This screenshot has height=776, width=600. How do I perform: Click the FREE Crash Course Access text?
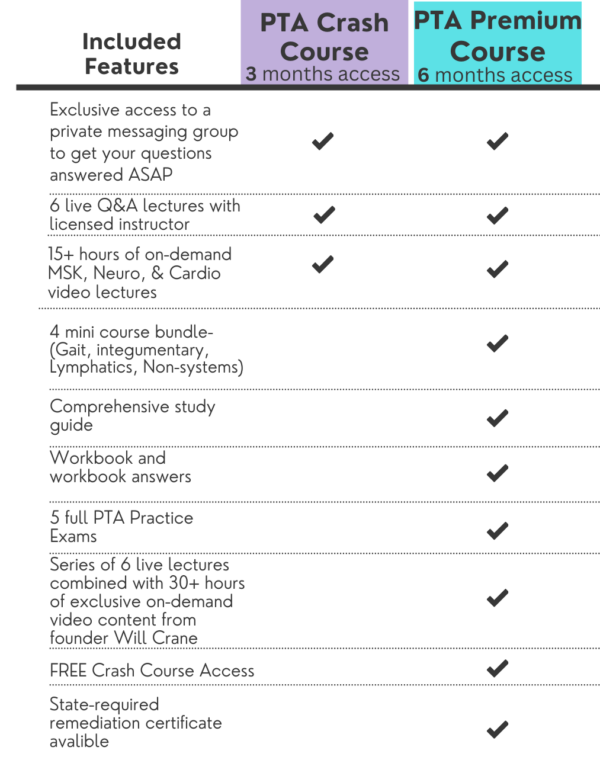152,670
